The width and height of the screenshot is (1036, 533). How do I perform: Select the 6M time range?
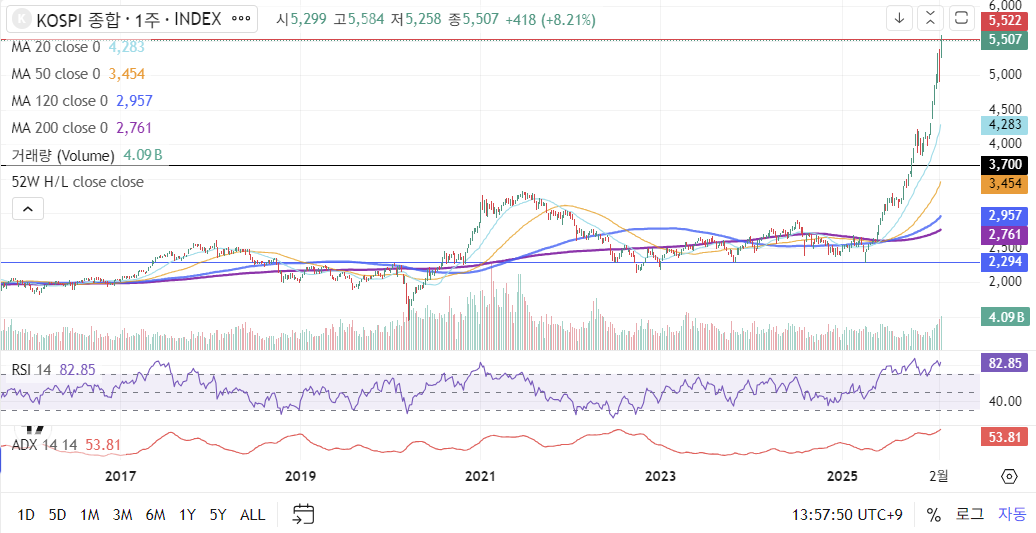(x=155, y=514)
